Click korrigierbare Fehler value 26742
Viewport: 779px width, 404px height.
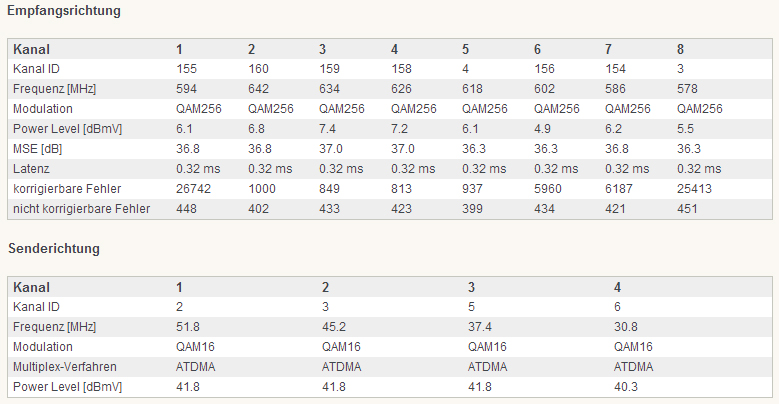(193, 189)
